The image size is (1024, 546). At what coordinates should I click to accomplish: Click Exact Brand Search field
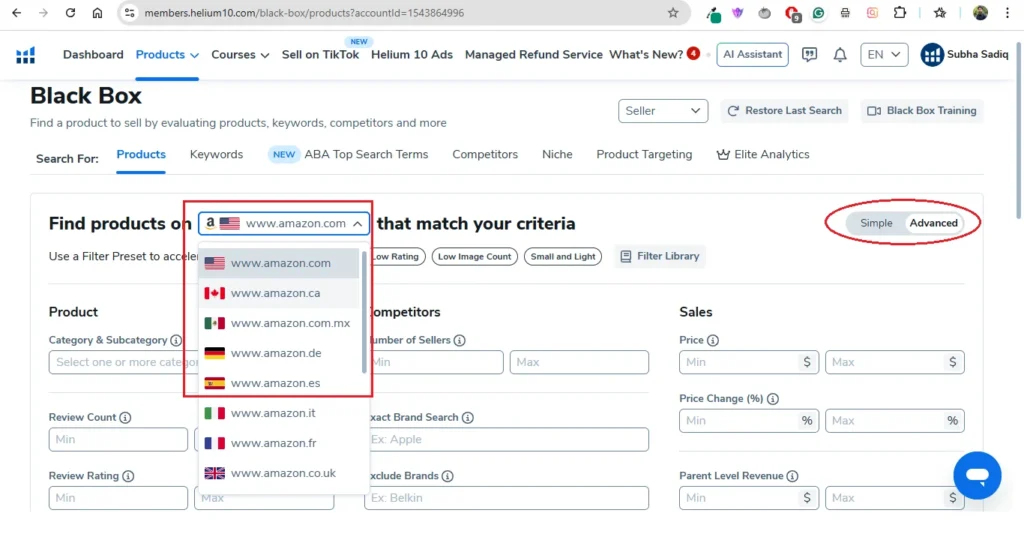506,440
